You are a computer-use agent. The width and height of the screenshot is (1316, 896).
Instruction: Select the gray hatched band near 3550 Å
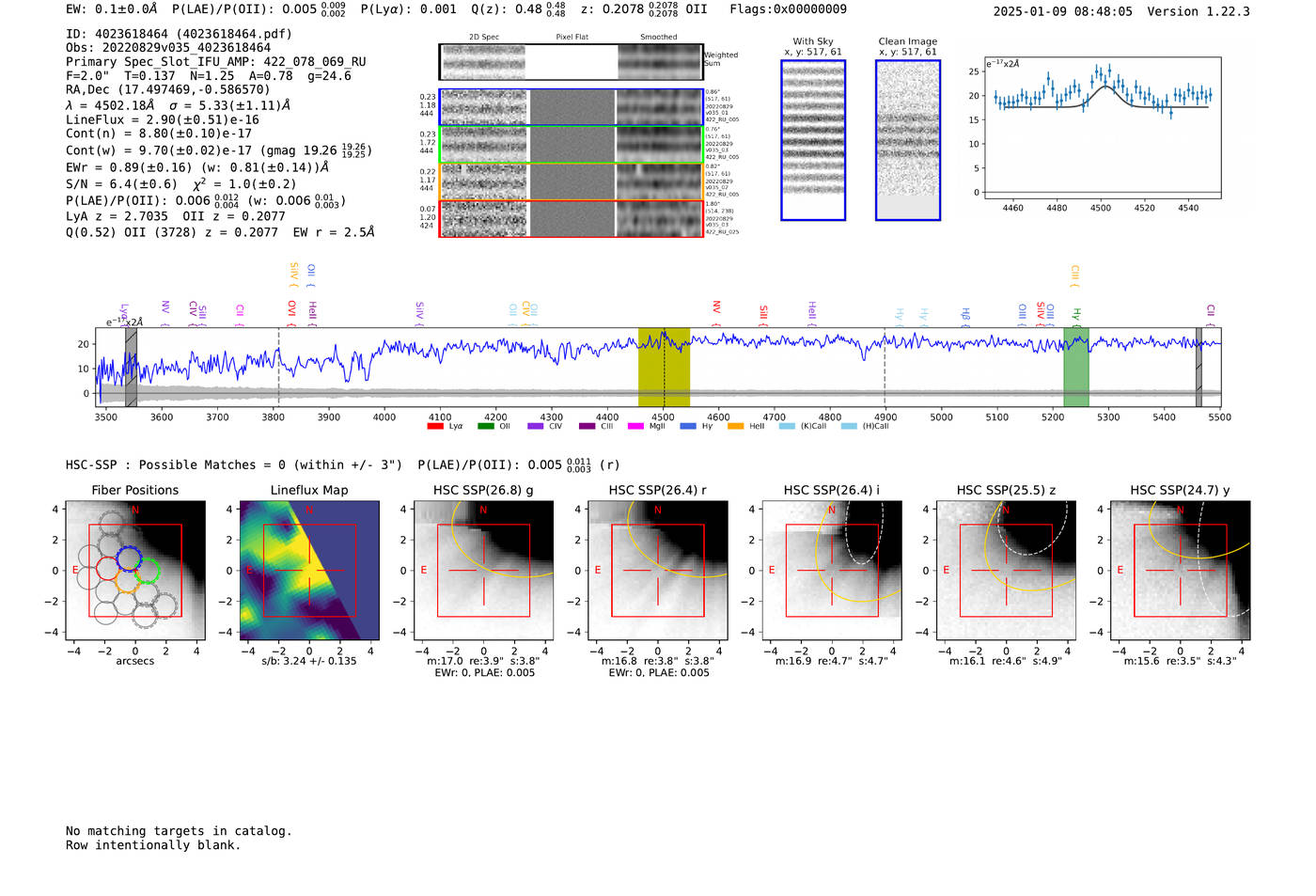tap(132, 368)
